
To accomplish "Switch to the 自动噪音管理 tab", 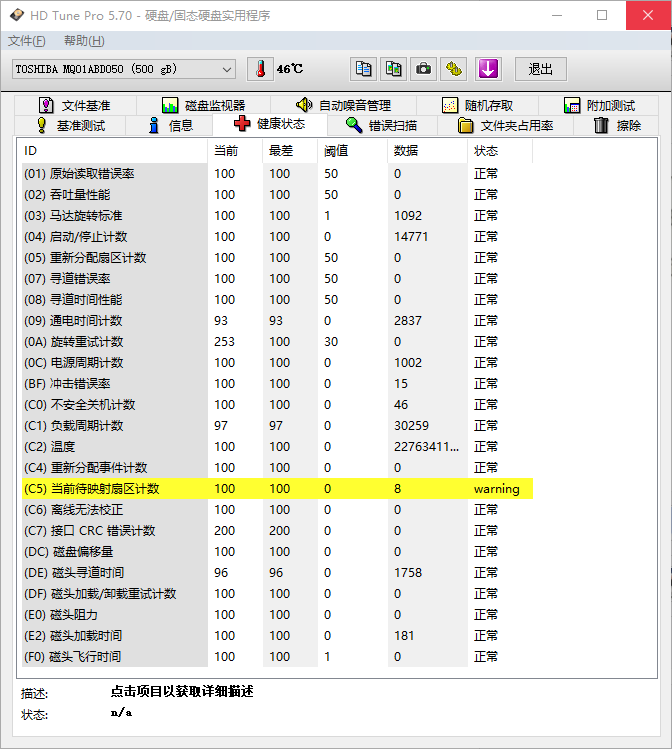I will click(343, 105).
